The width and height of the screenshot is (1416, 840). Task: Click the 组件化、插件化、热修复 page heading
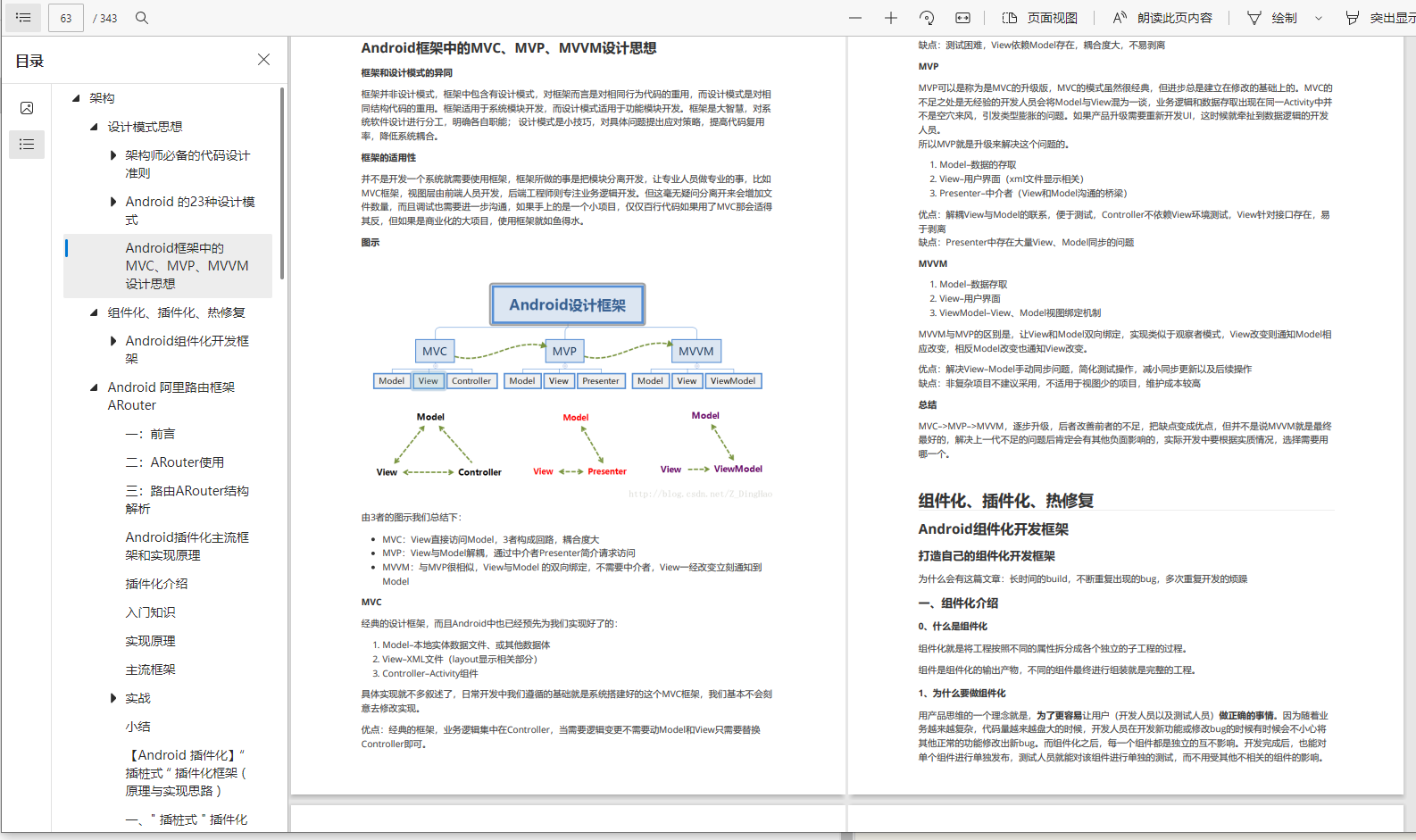[1006, 501]
